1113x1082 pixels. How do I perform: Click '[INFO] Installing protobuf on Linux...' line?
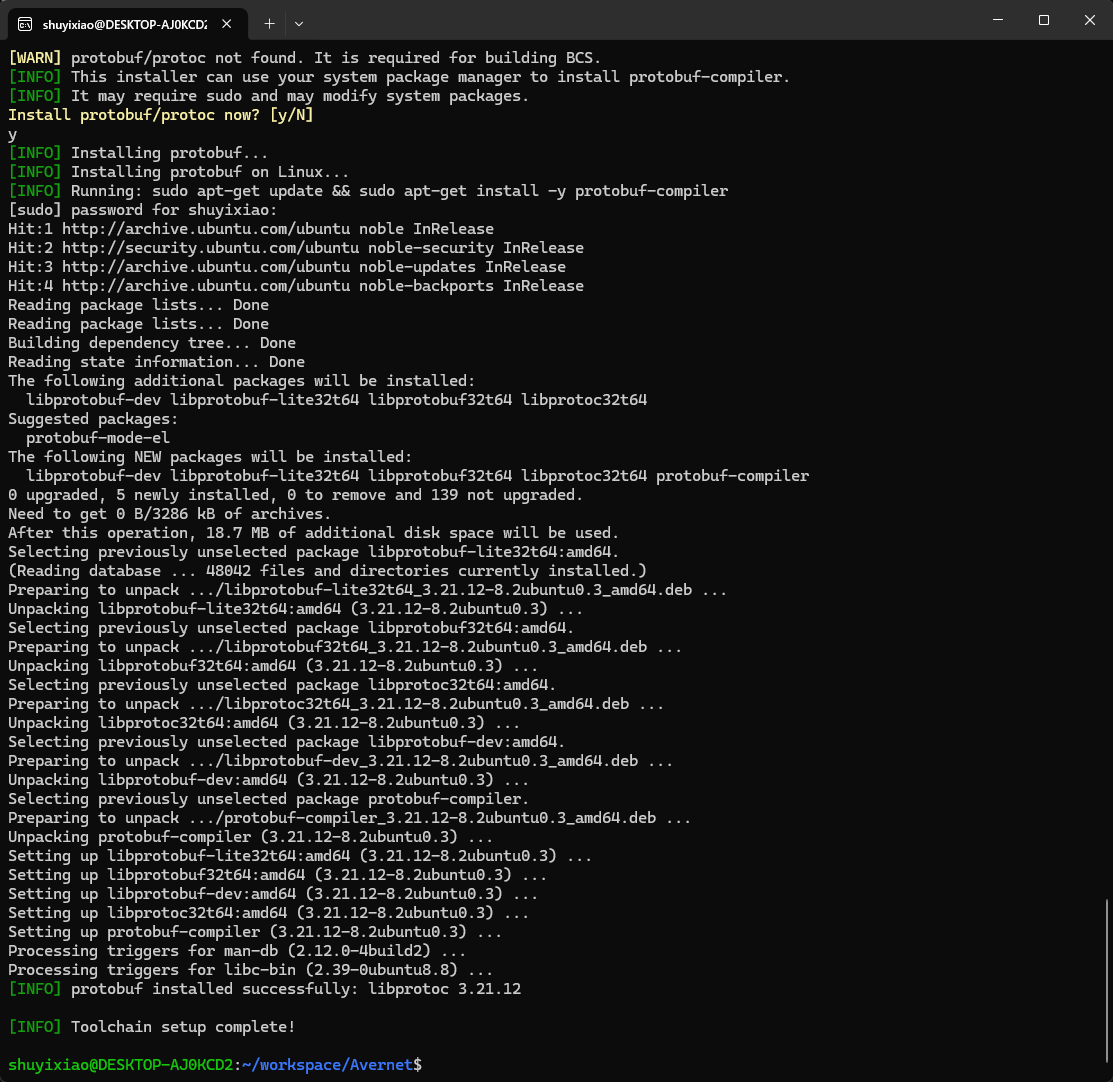click(x=178, y=172)
